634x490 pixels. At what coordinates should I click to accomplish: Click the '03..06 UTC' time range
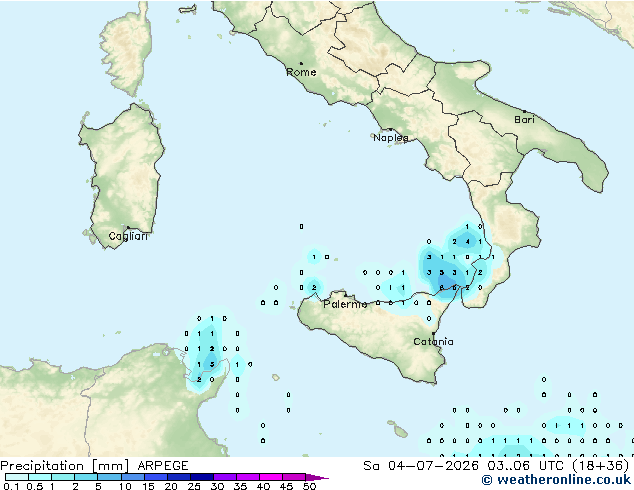pyautogui.click(x=525, y=466)
